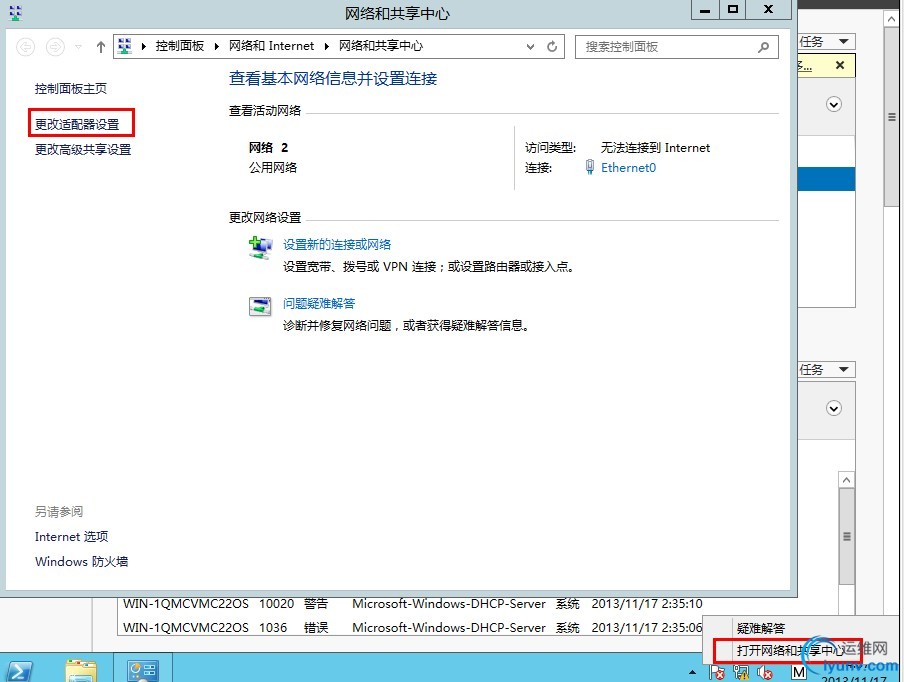This screenshot has height=682, width=904.
Task: Open 更改高级共享设置 link
Action: 83,150
